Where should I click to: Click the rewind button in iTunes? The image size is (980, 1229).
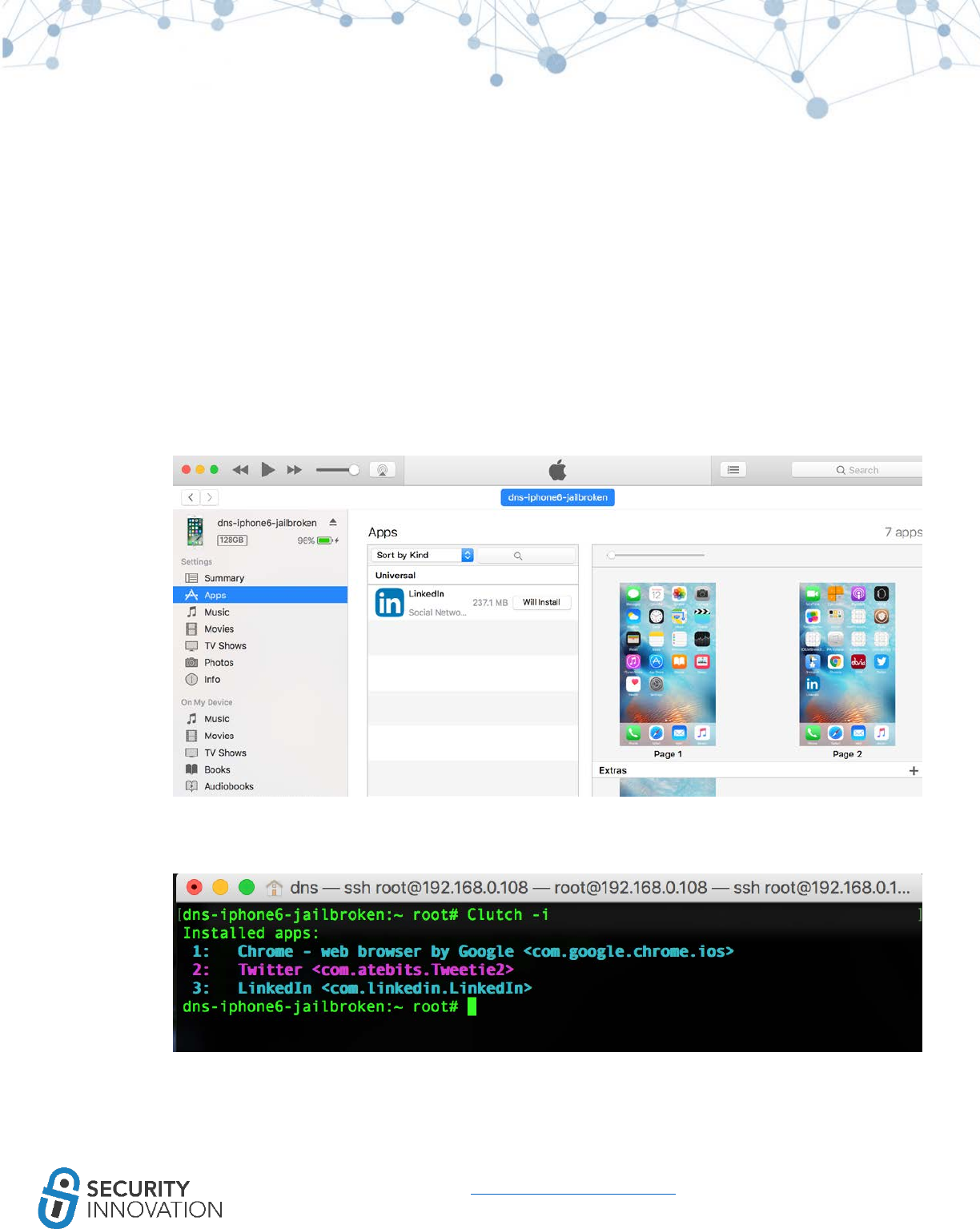pyautogui.click(x=240, y=470)
